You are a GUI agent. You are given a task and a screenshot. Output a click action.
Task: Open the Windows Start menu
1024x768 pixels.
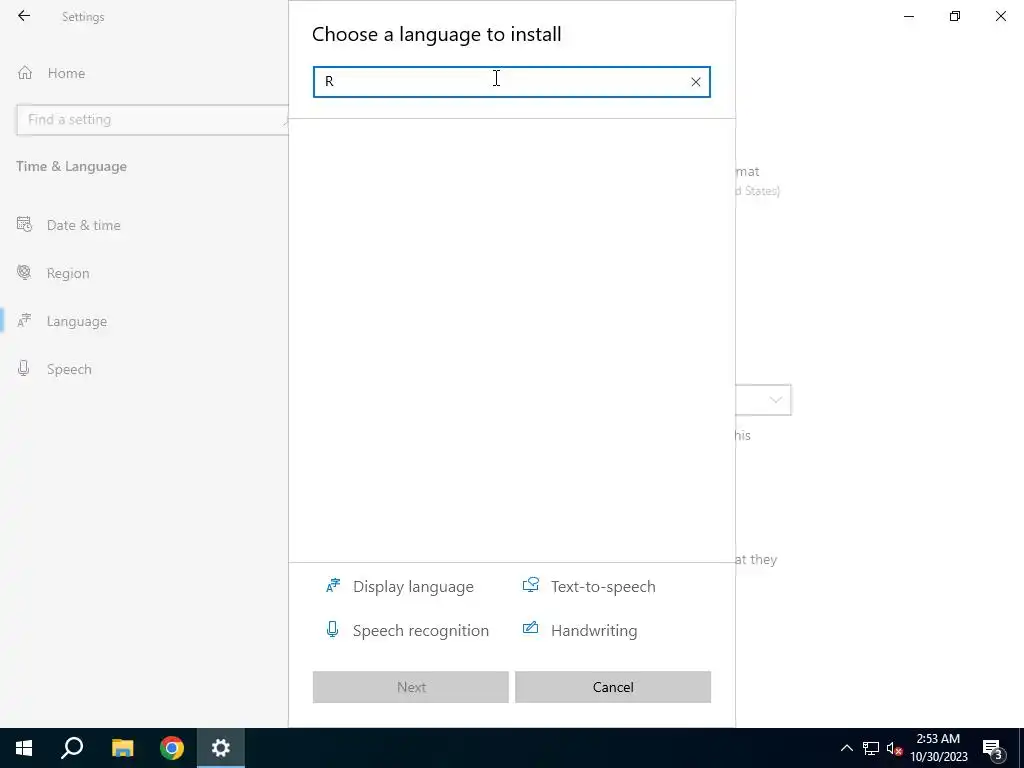24,748
